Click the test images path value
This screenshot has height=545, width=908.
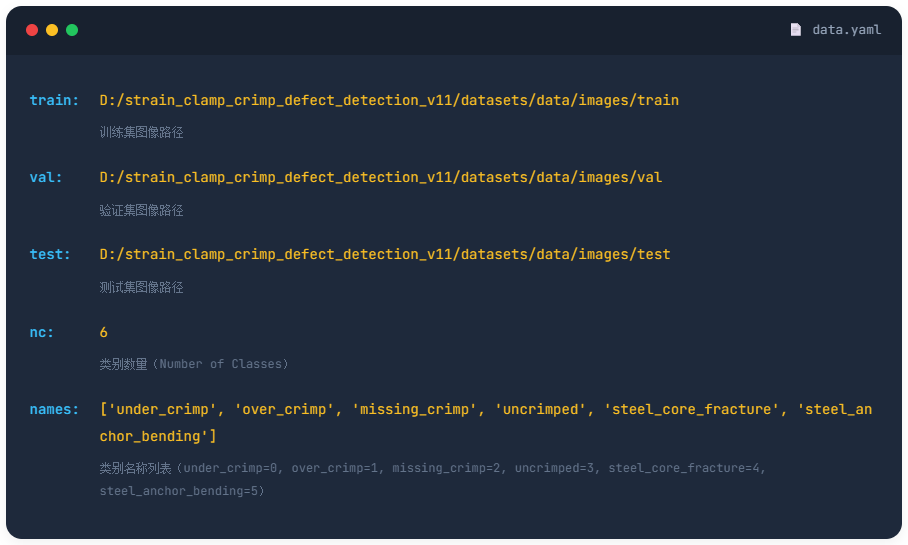[385, 254]
